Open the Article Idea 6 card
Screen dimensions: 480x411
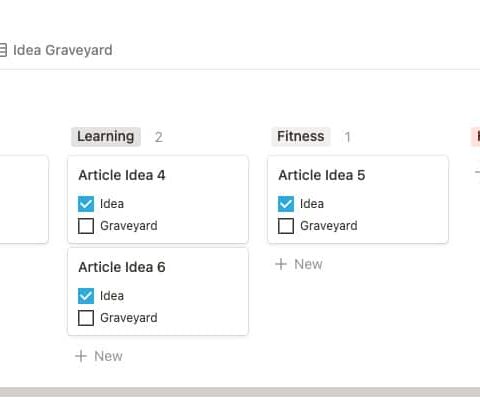[x=158, y=291]
